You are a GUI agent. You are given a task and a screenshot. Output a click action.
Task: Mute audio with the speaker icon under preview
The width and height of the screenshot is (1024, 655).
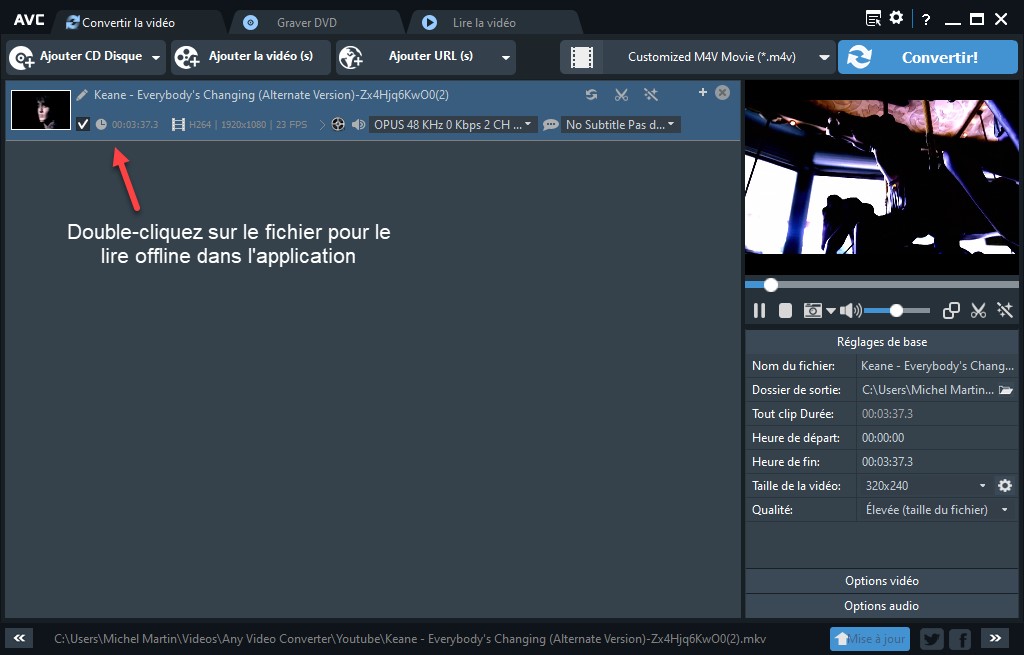click(x=850, y=311)
